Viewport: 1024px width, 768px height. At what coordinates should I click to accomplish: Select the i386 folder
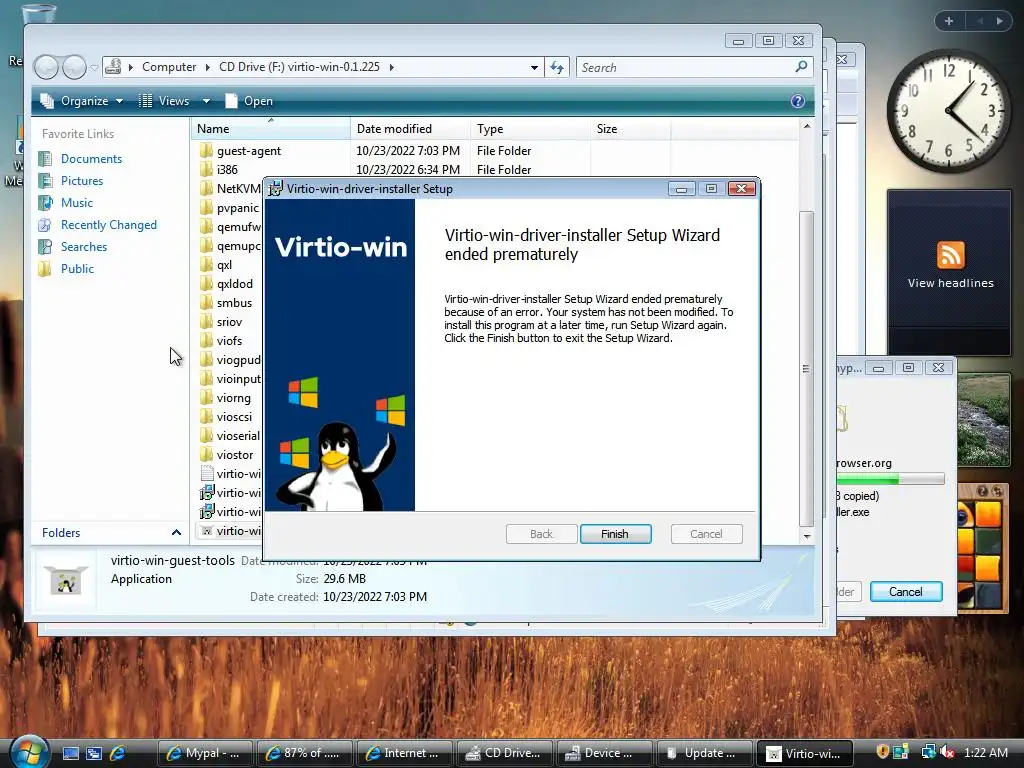click(x=227, y=170)
